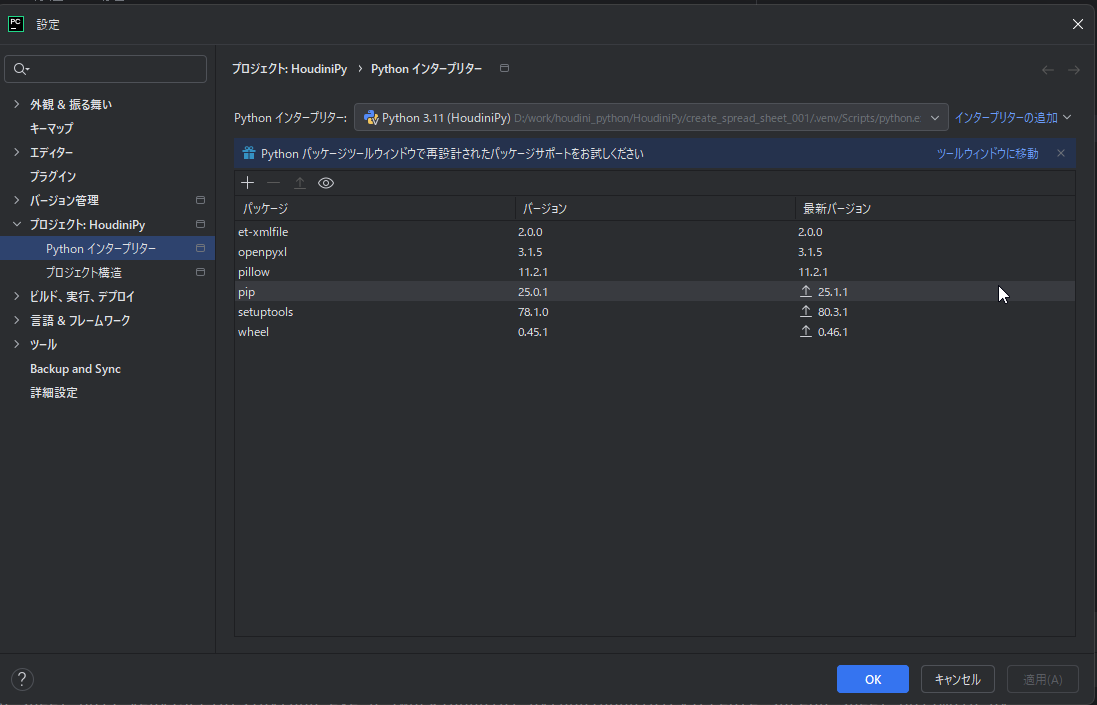The height and width of the screenshot is (705, 1097).
Task: Click the Python icon in the interpreter dropdown
Action: point(371,118)
